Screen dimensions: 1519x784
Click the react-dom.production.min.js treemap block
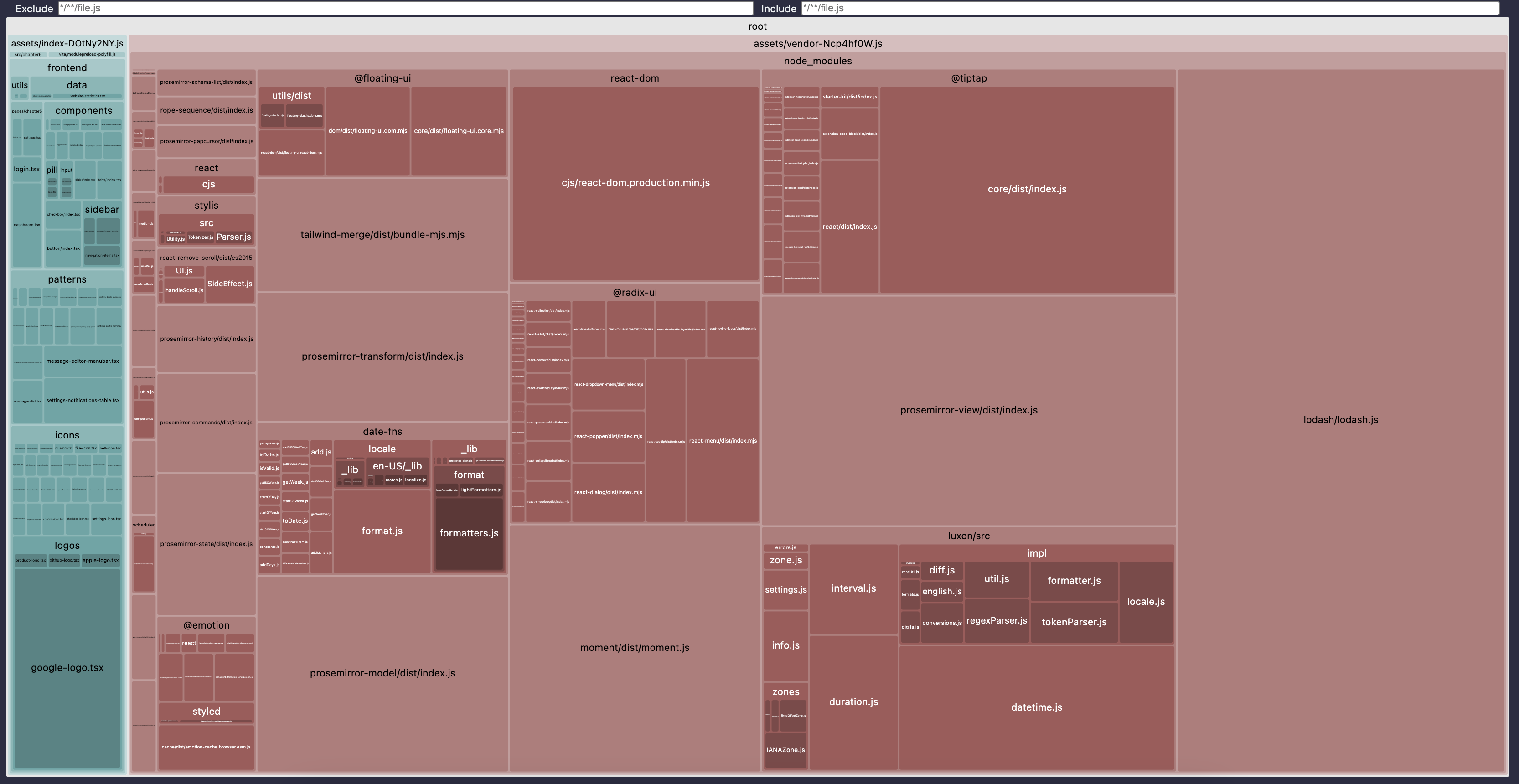click(635, 183)
